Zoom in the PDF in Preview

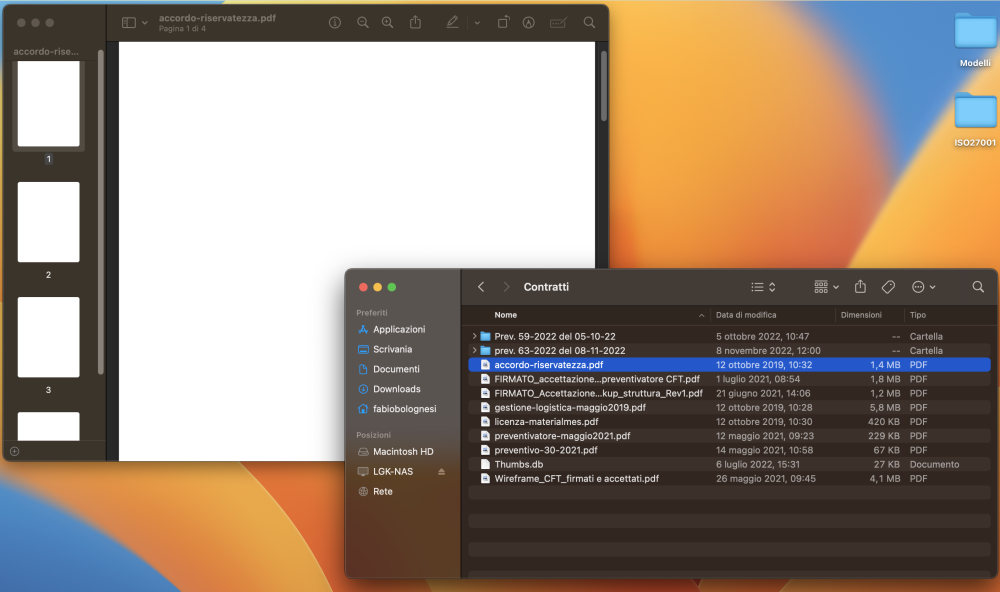click(x=387, y=22)
